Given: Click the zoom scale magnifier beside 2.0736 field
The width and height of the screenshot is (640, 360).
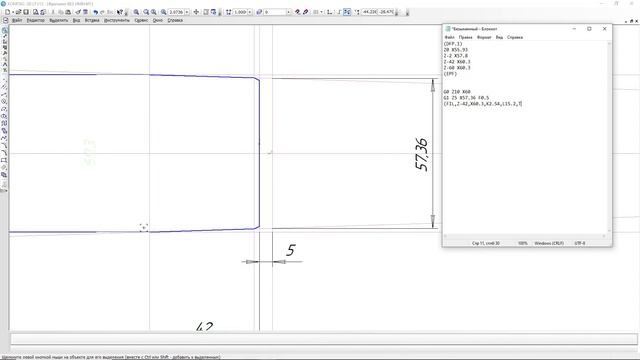Looking at the screenshot, I should pos(164,12).
